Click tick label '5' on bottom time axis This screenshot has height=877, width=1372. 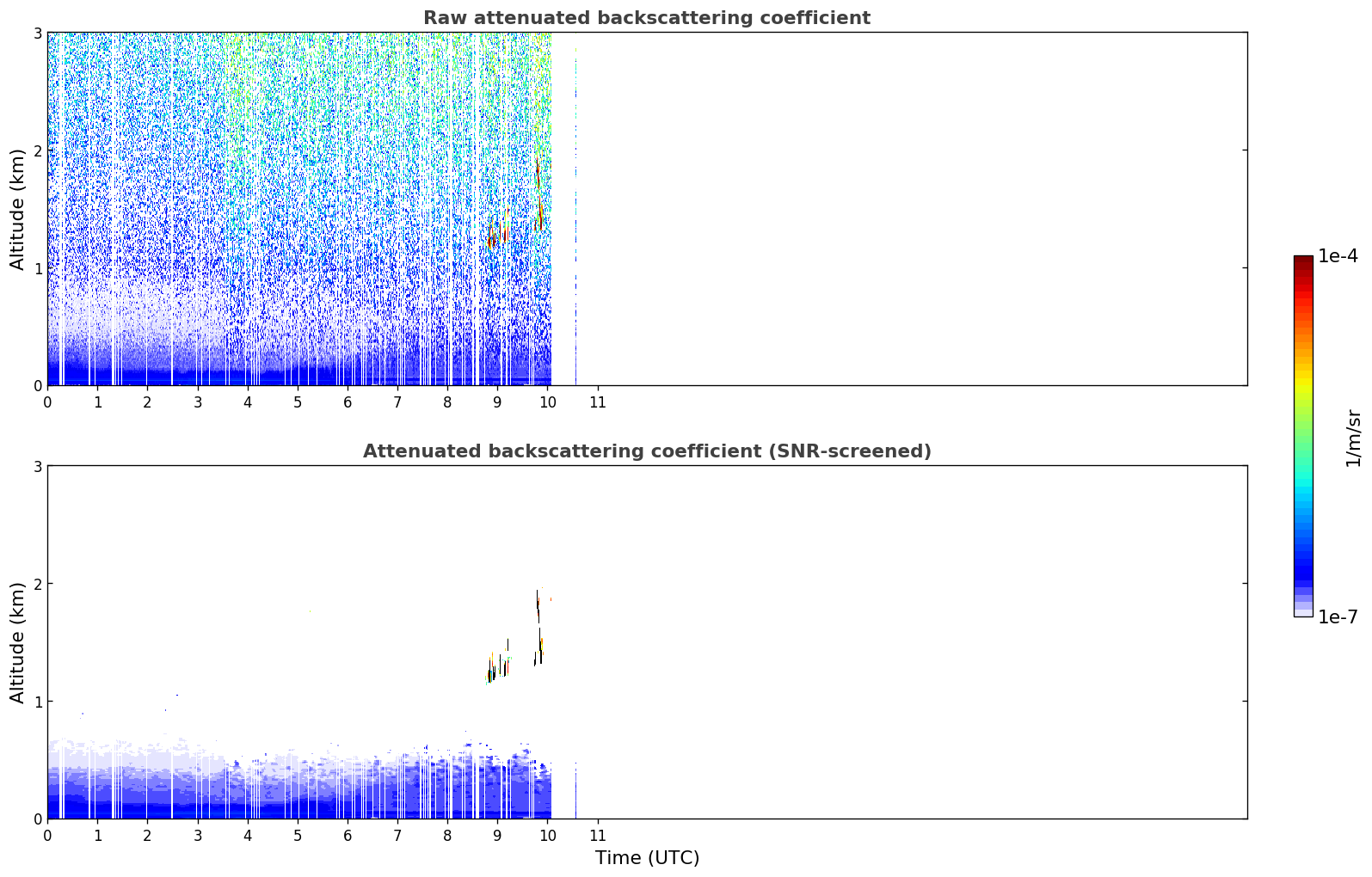298,836
